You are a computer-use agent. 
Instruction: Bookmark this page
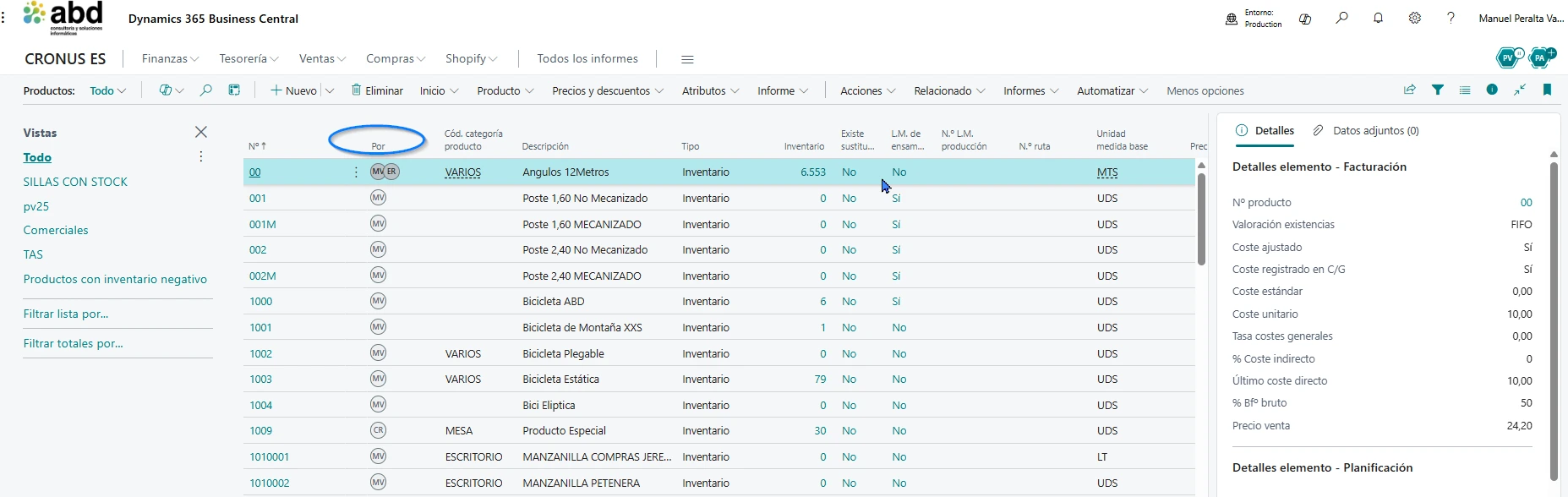coord(1547,90)
